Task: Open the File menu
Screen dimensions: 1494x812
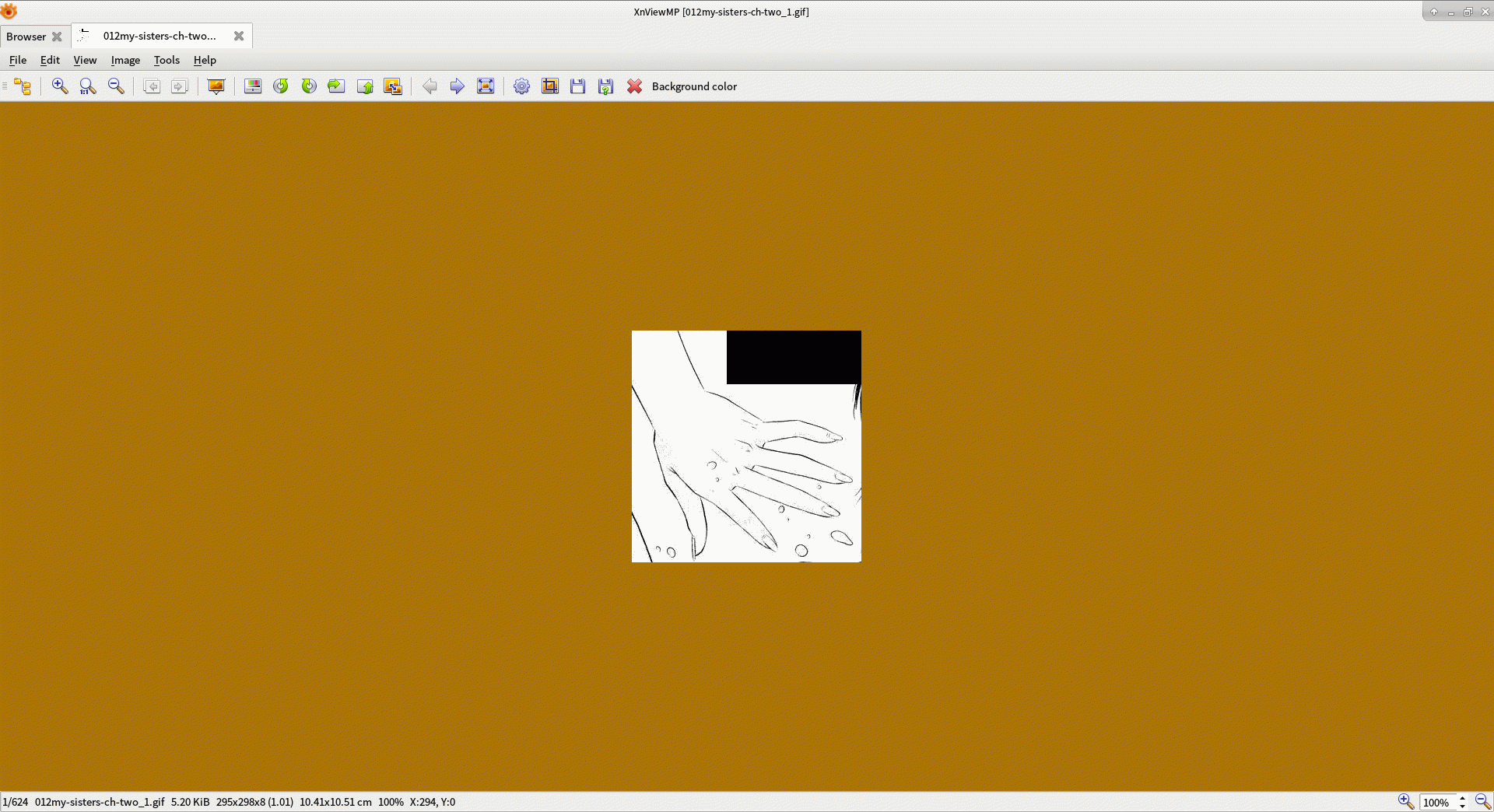Action: click(x=18, y=60)
